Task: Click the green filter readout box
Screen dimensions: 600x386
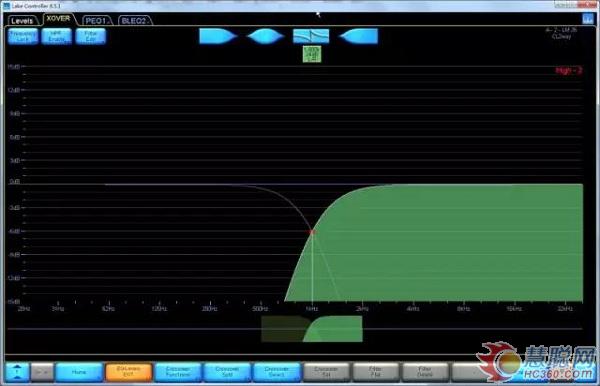Action: coord(312,54)
